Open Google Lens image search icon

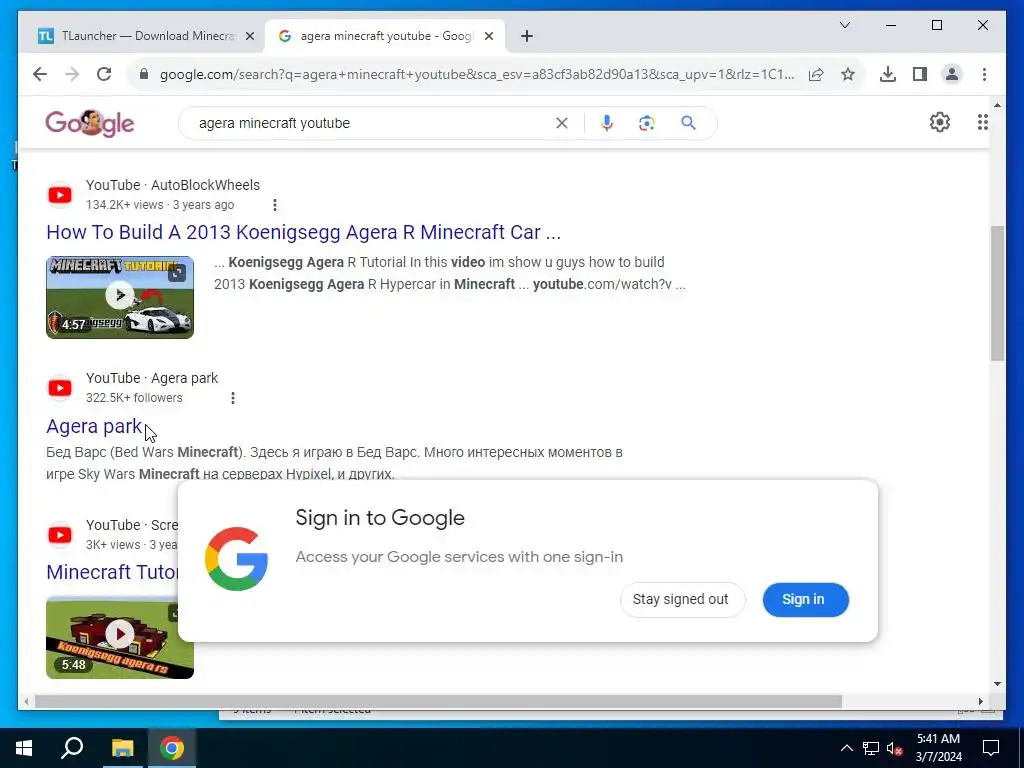pyautogui.click(x=647, y=123)
